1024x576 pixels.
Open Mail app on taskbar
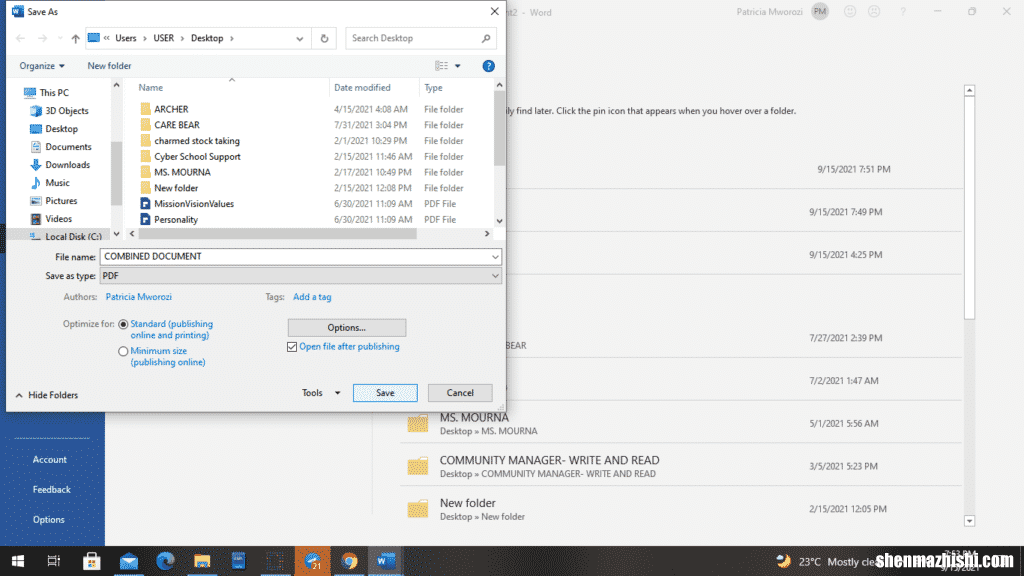tap(129, 561)
